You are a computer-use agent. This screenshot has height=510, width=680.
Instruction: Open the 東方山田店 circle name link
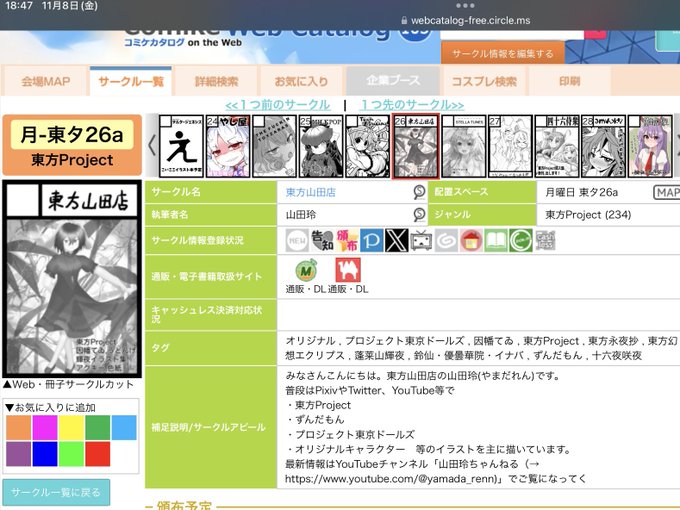click(311, 192)
